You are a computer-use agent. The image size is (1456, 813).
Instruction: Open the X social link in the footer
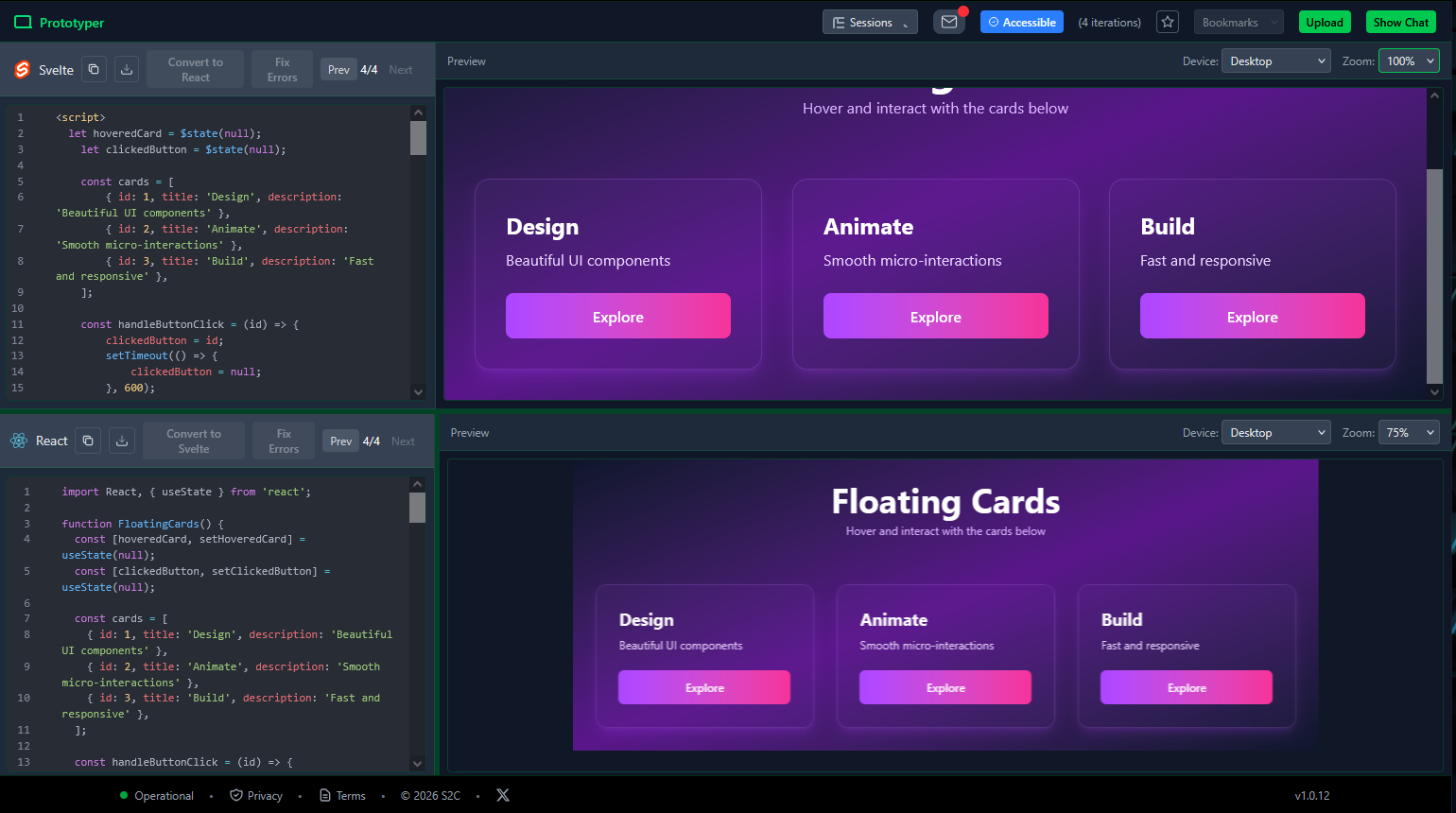point(502,795)
